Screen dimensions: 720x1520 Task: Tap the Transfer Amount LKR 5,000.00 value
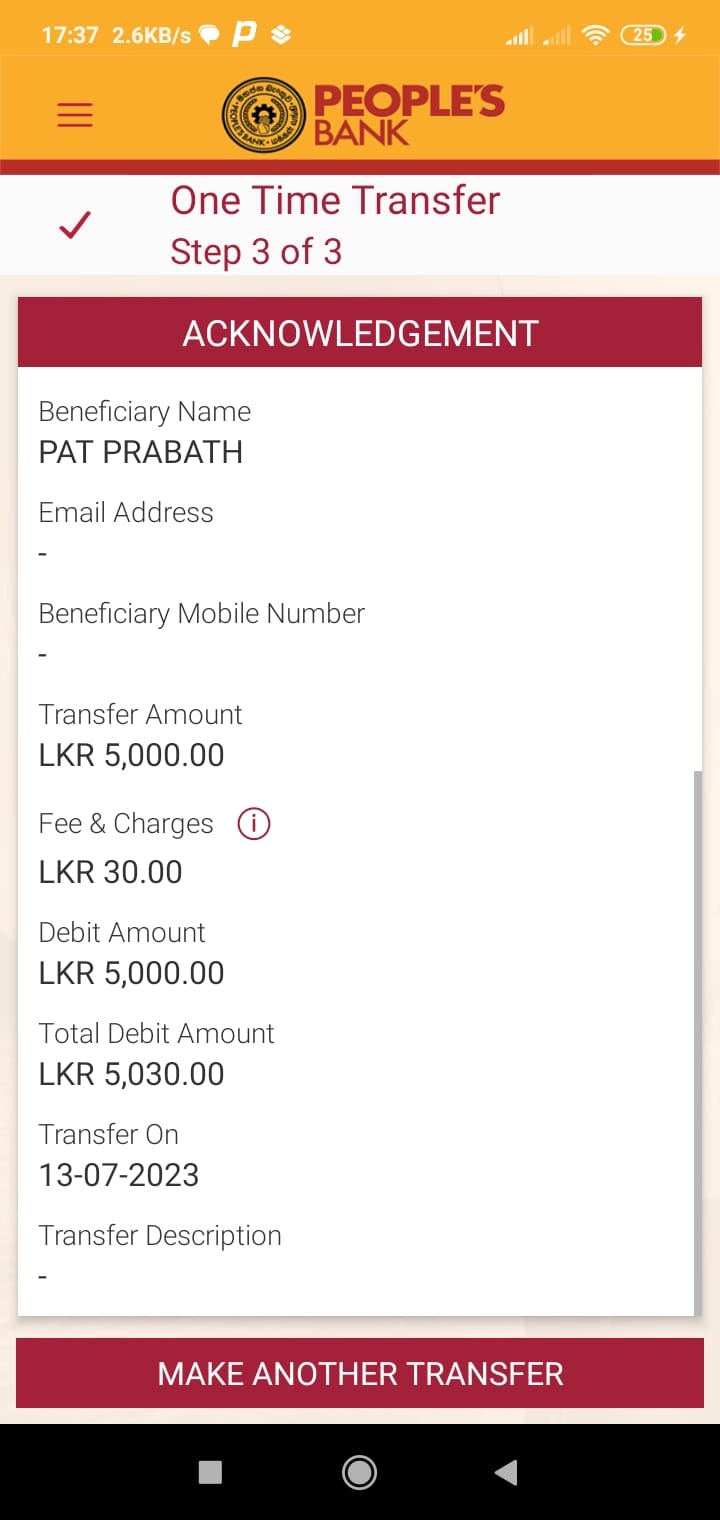132,755
